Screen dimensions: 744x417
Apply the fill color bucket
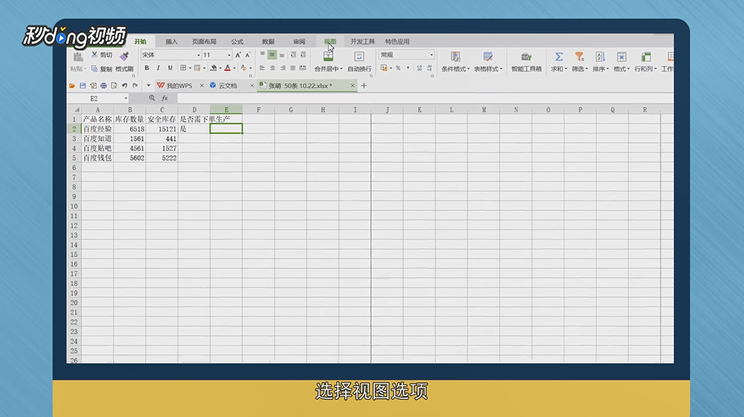click(x=214, y=68)
